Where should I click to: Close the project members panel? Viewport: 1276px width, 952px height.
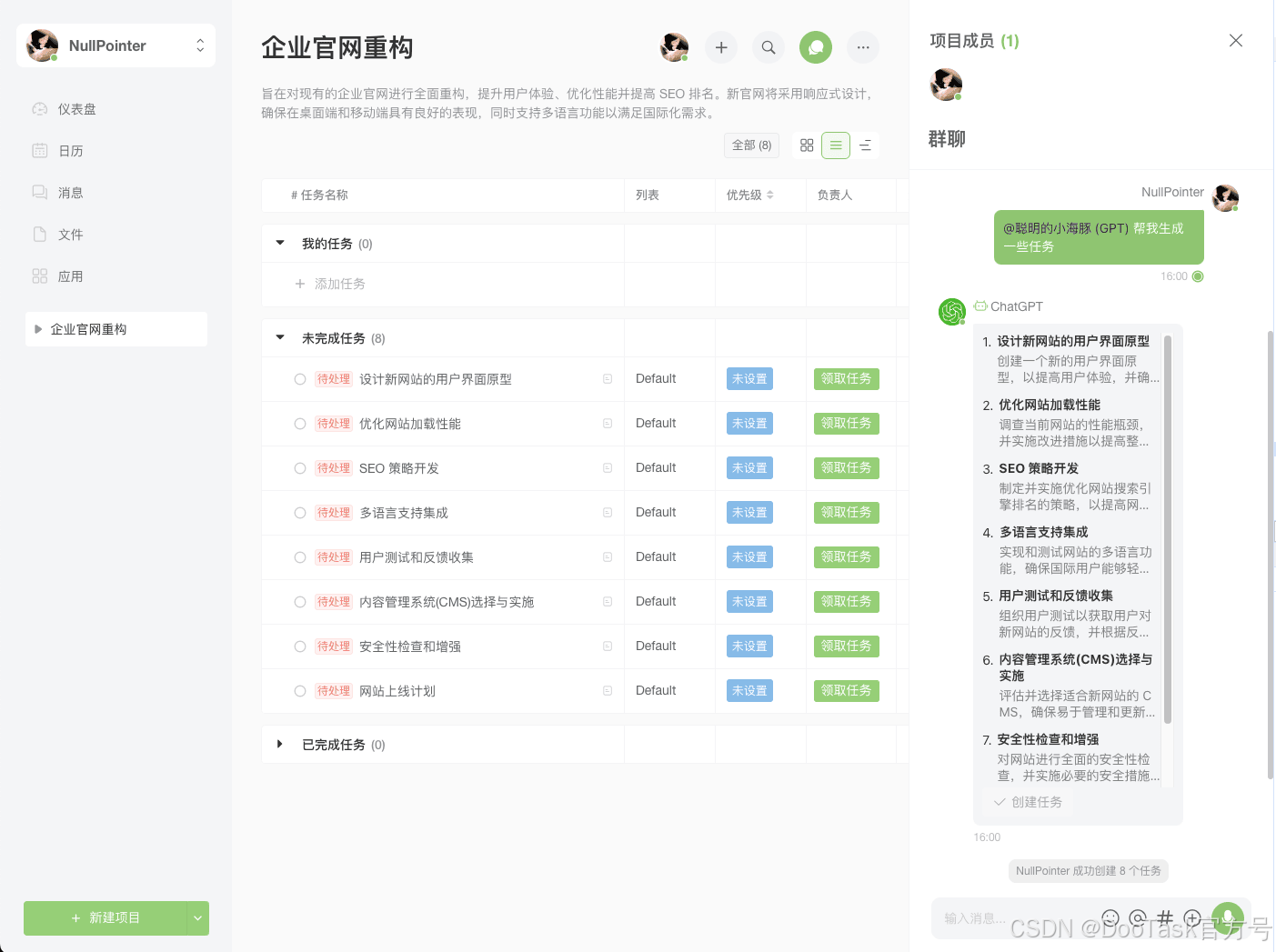coord(1236,40)
